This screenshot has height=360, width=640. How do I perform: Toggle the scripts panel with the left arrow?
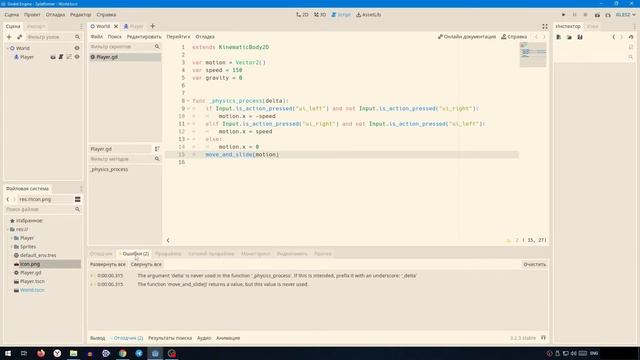click(x=168, y=240)
